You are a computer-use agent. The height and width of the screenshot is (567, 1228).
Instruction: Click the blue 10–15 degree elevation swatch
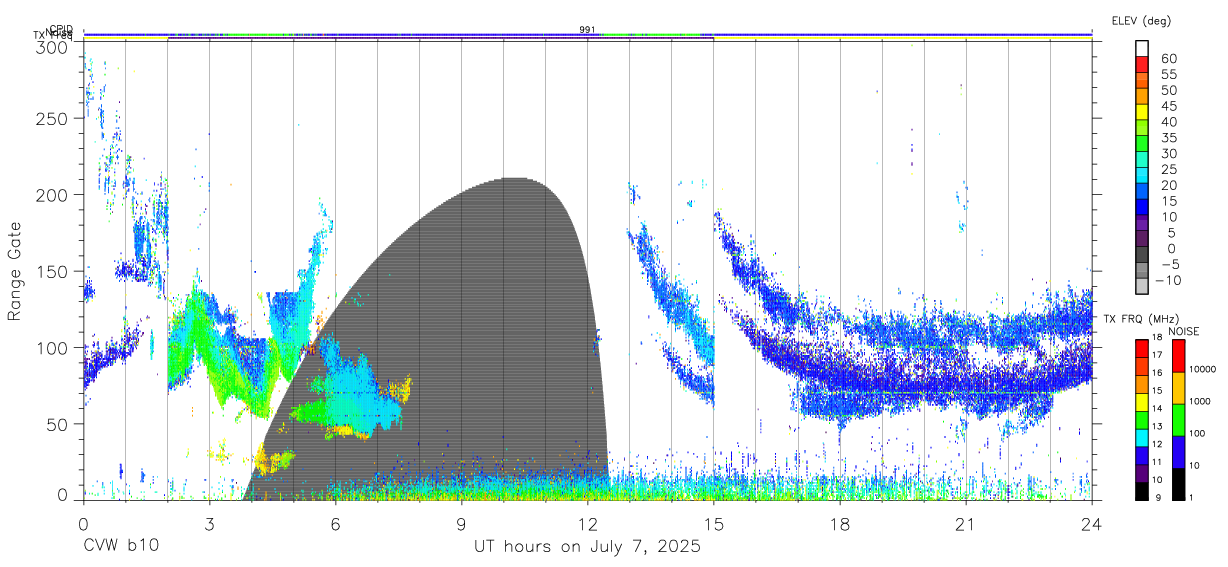pos(1142,208)
